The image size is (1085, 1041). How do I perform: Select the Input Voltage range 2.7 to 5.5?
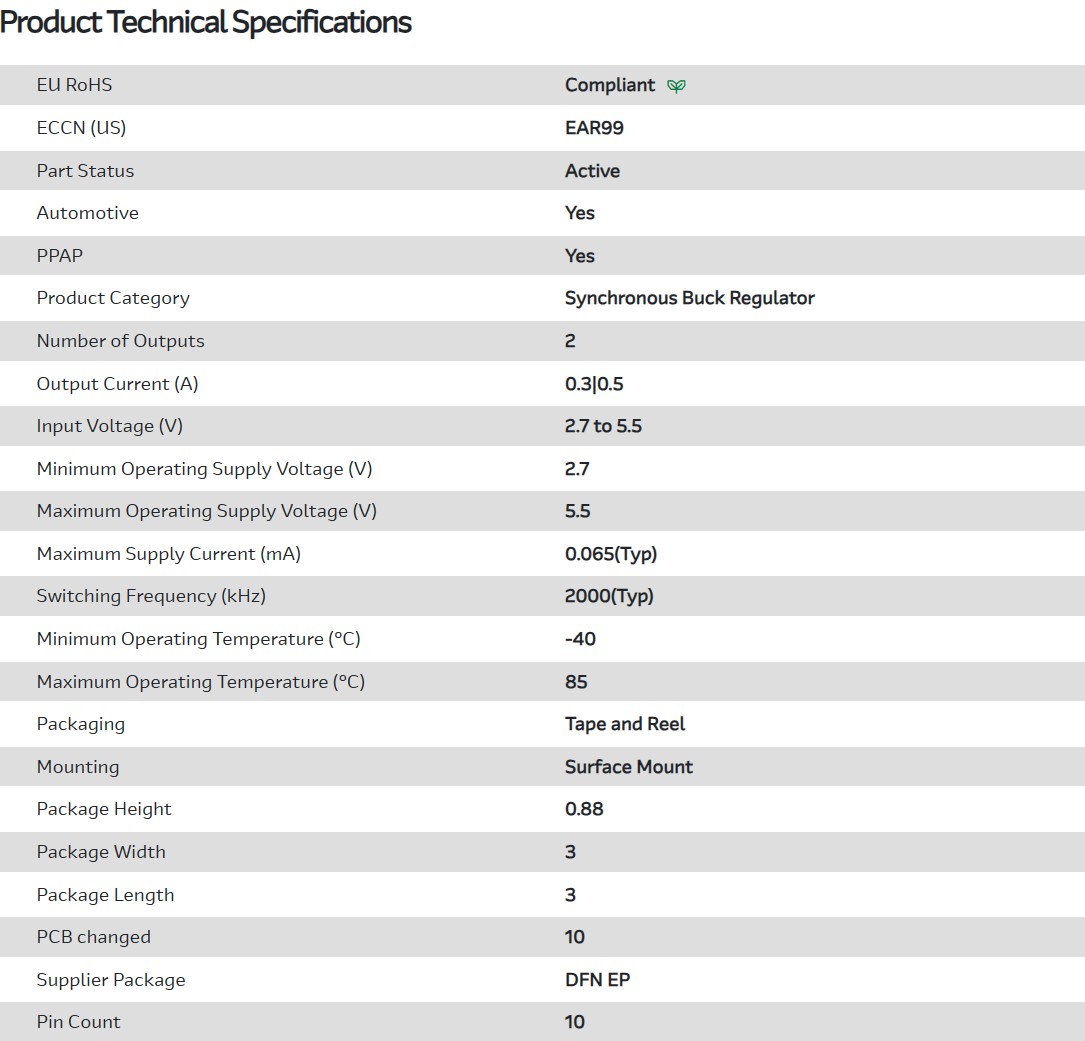coord(603,426)
